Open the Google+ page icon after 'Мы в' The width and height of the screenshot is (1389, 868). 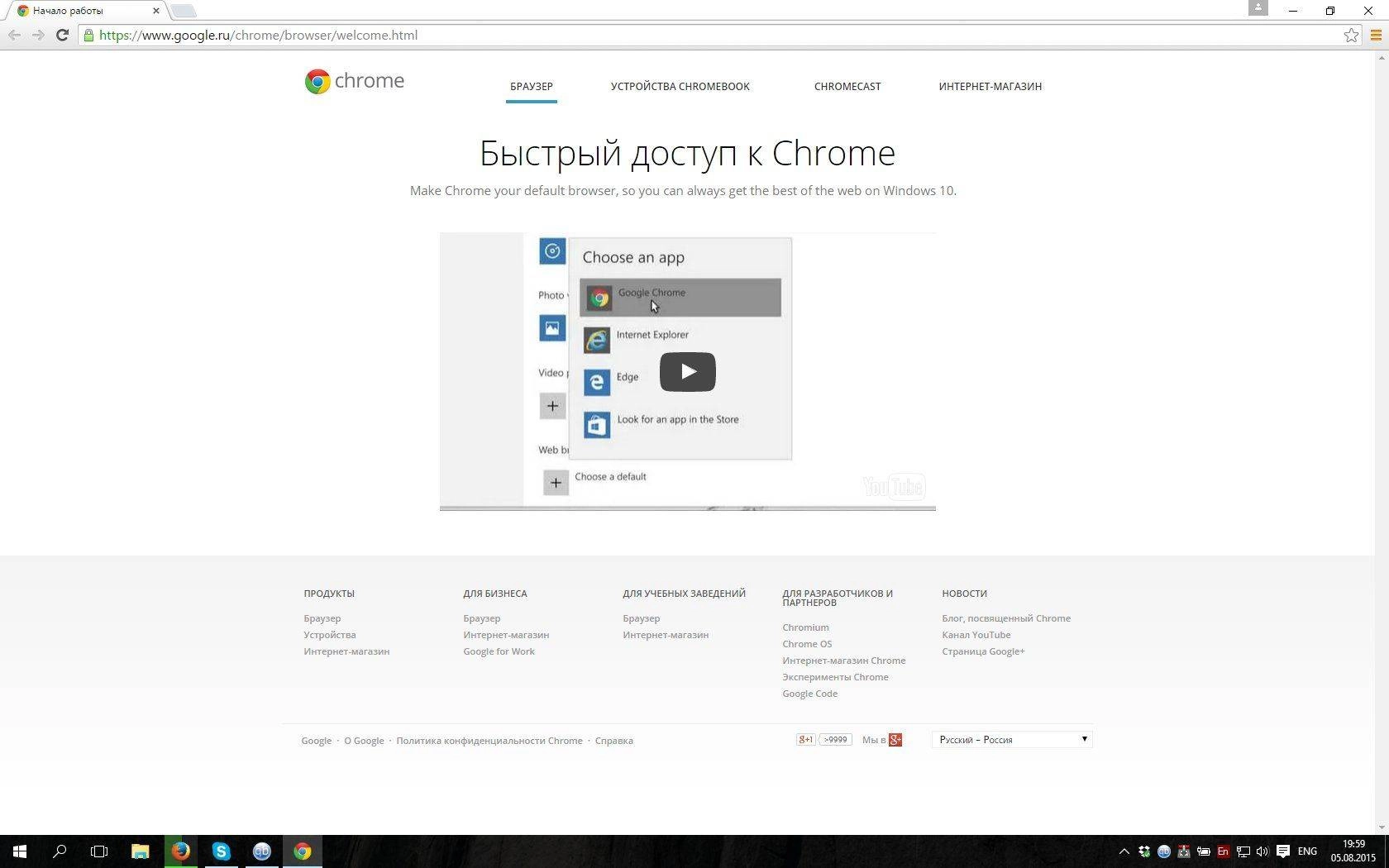[x=895, y=740]
